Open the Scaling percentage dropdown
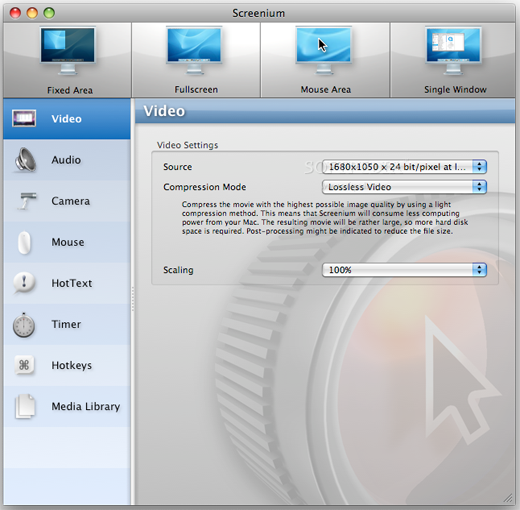 [x=404, y=270]
